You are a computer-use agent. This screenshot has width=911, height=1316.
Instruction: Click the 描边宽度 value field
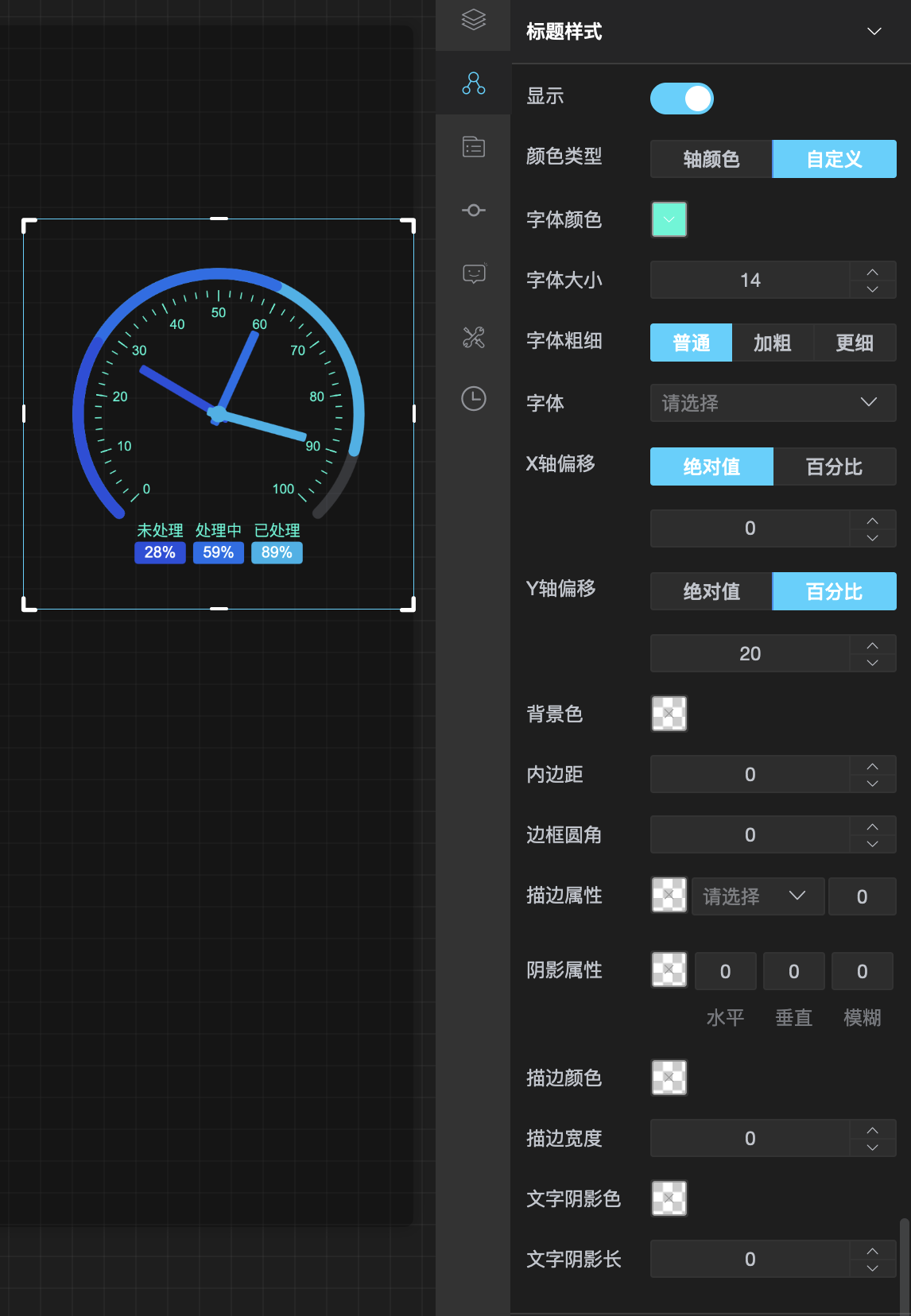750,1138
